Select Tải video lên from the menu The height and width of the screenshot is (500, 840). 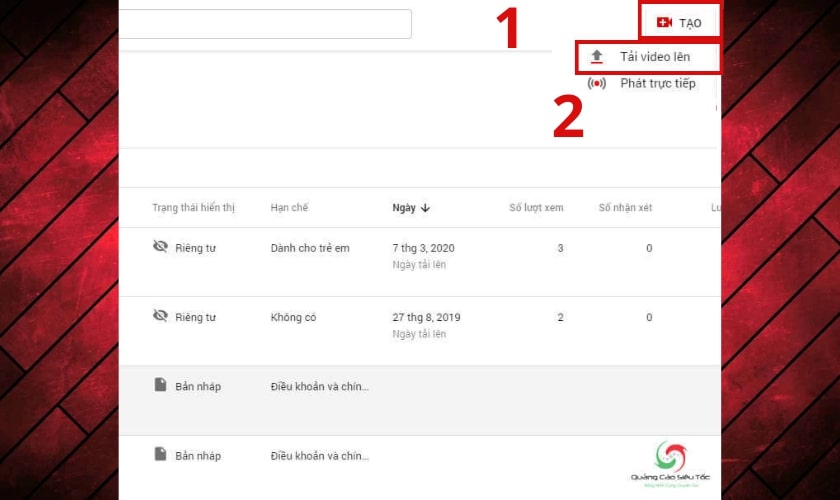pos(654,57)
